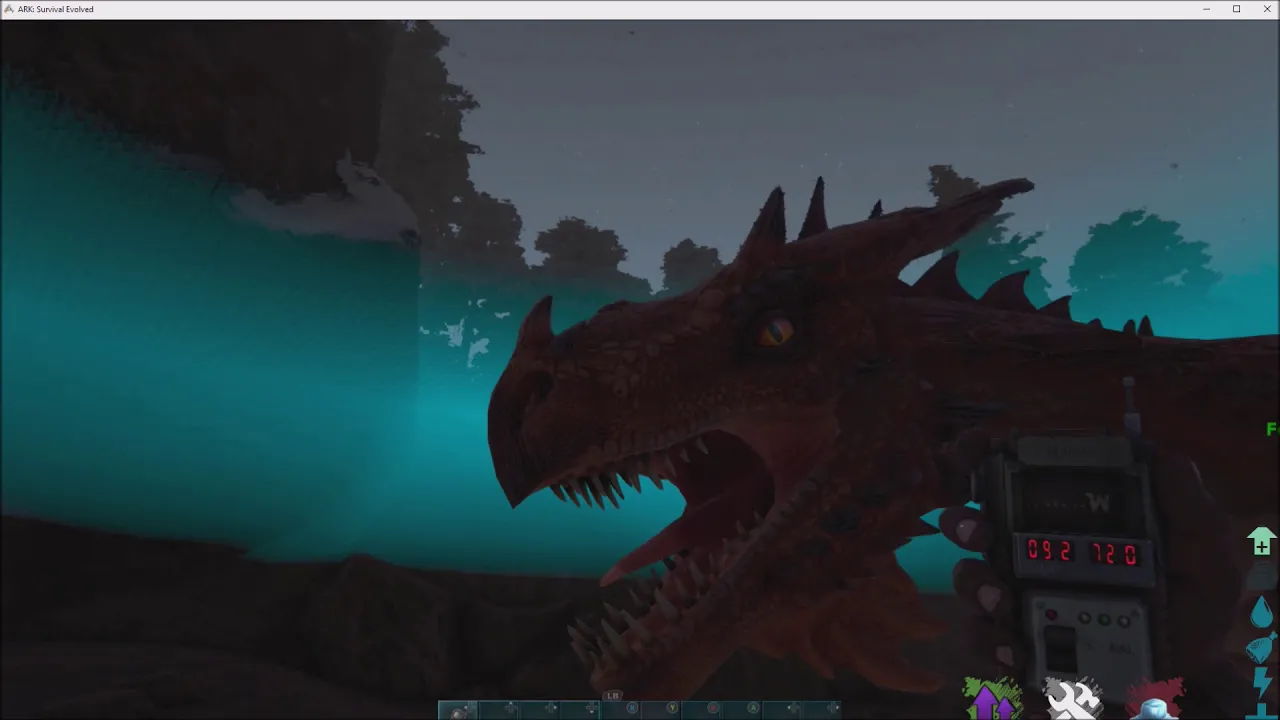This screenshot has height=720, width=1280.
Task: Click the water droplet stat icon
Action: (x=1262, y=611)
